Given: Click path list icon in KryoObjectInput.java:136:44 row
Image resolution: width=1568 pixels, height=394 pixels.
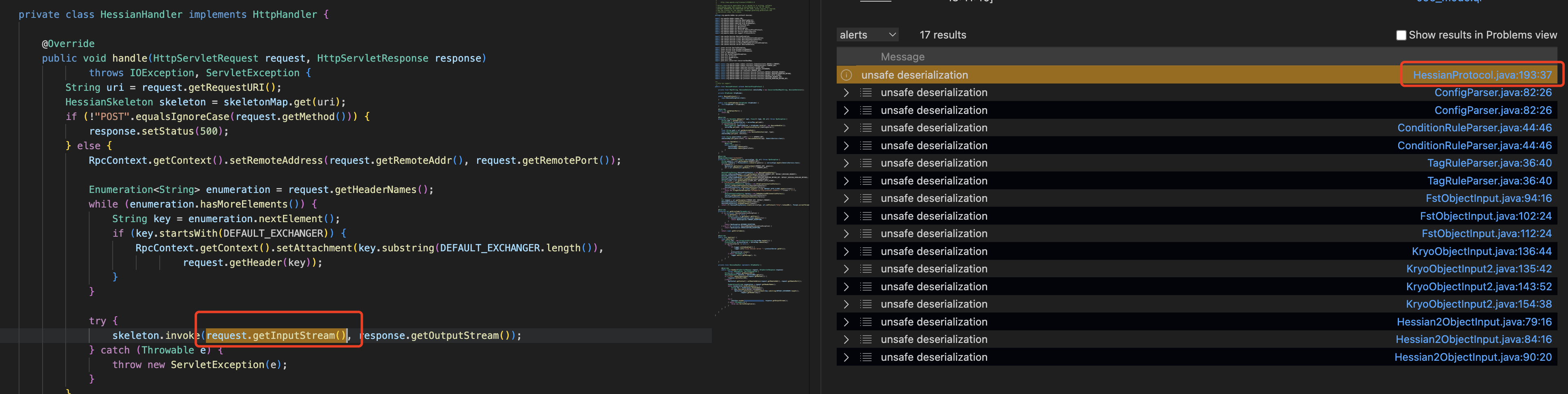Looking at the screenshot, I should point(866,251).
